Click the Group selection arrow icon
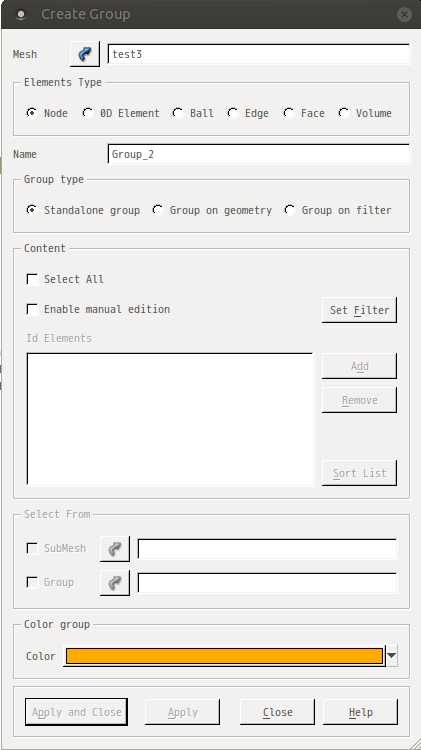 pyautogui.click(x=114, y=583)
